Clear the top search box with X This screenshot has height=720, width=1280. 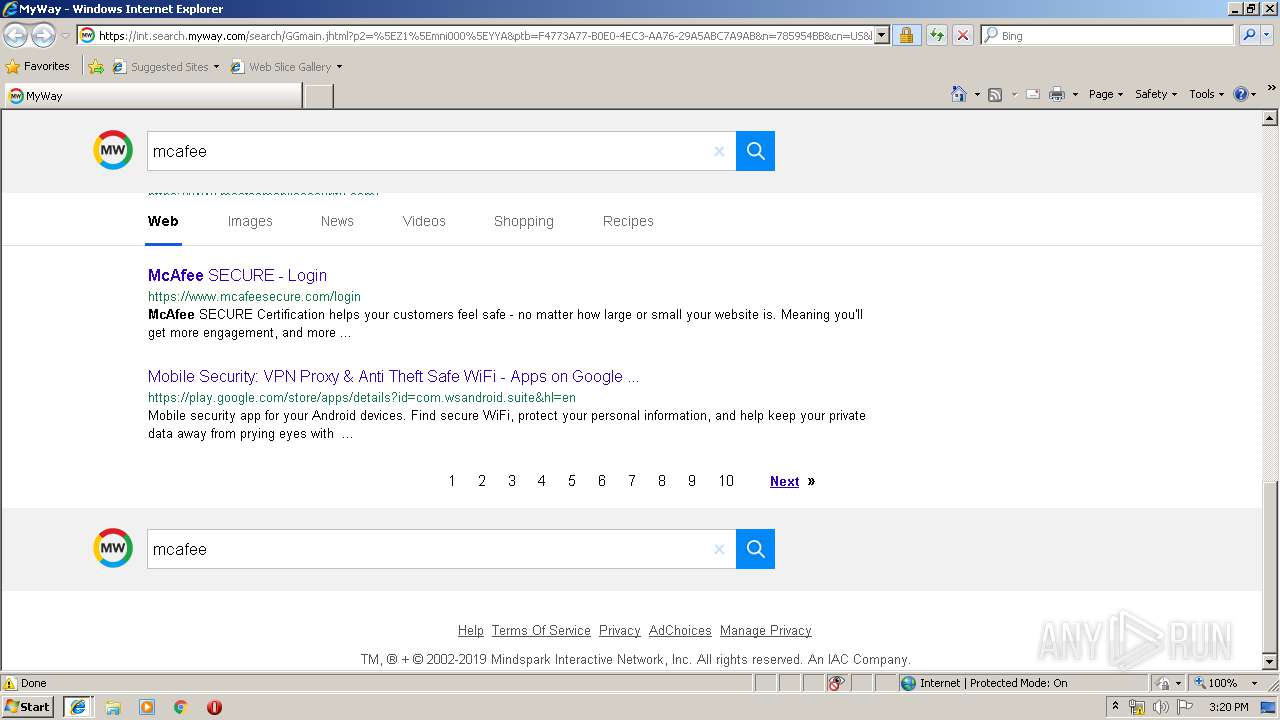(718, 151)
